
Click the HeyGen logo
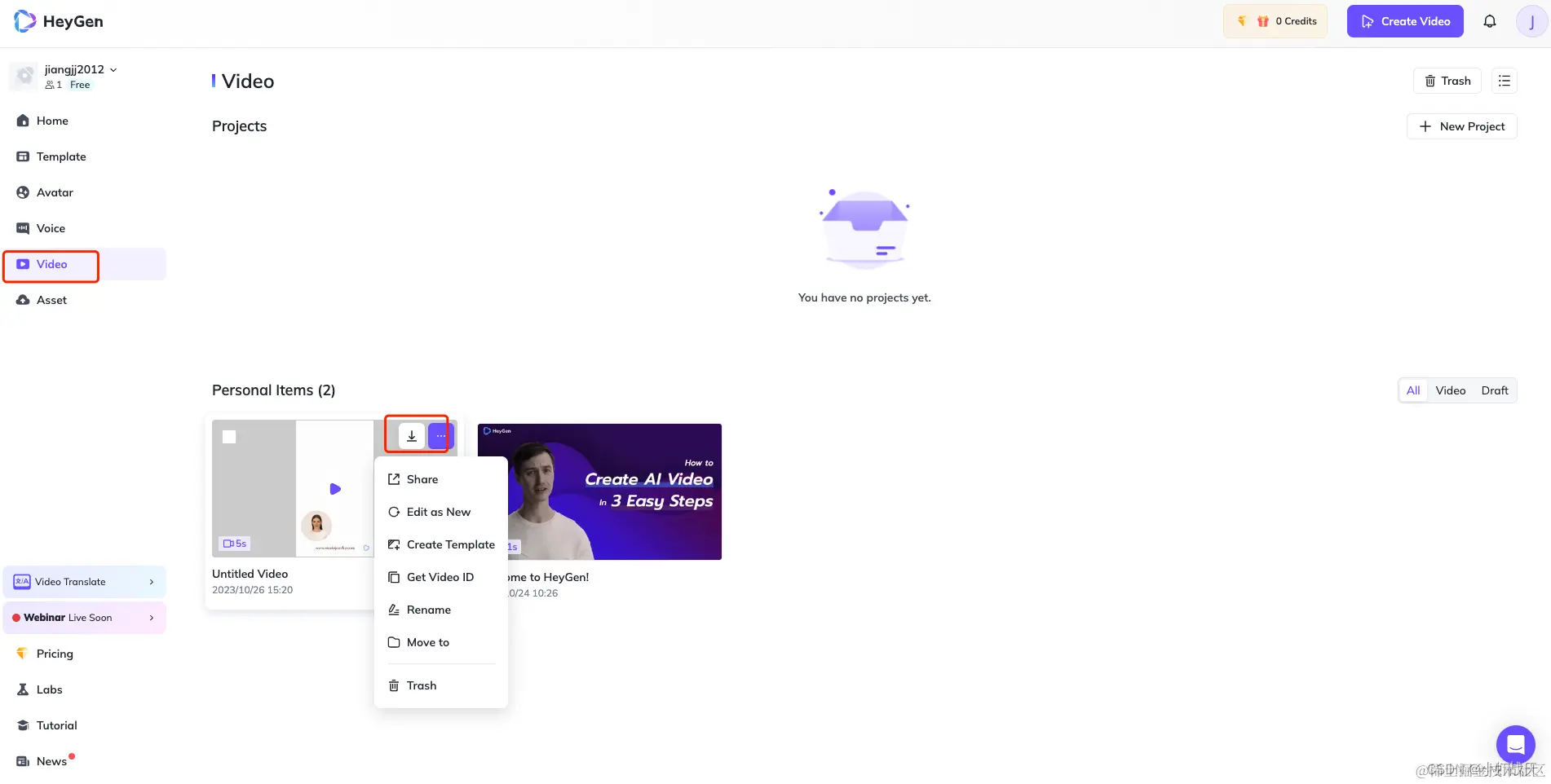click(x=59, y=21)
